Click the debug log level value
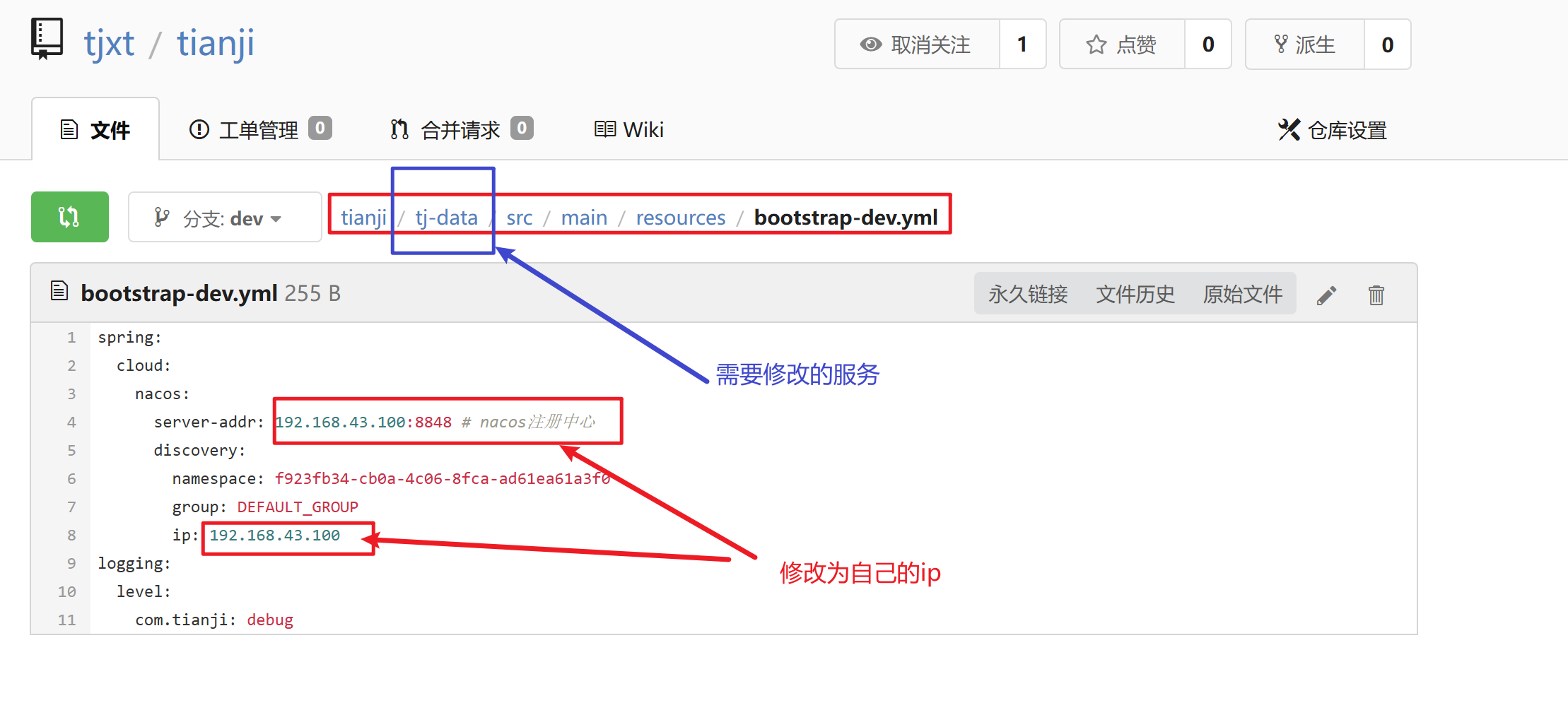 (x=270, y=620)
